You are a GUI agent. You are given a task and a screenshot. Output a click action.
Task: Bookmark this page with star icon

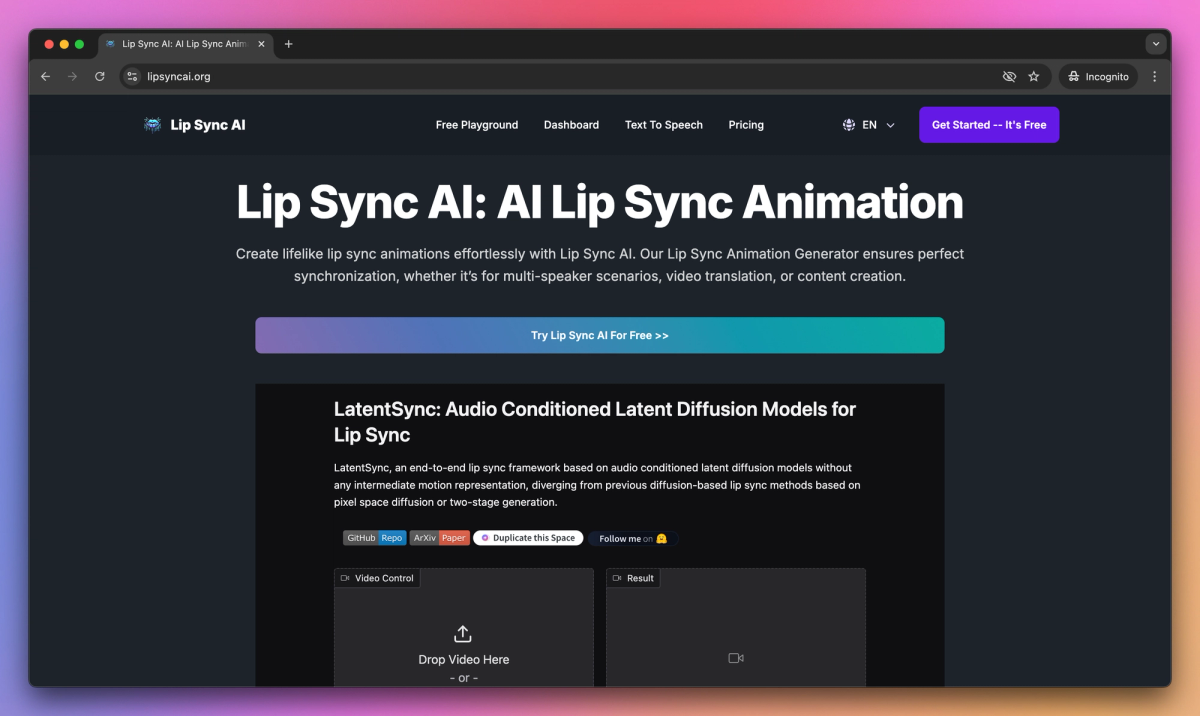click(x=1034, y=76)
